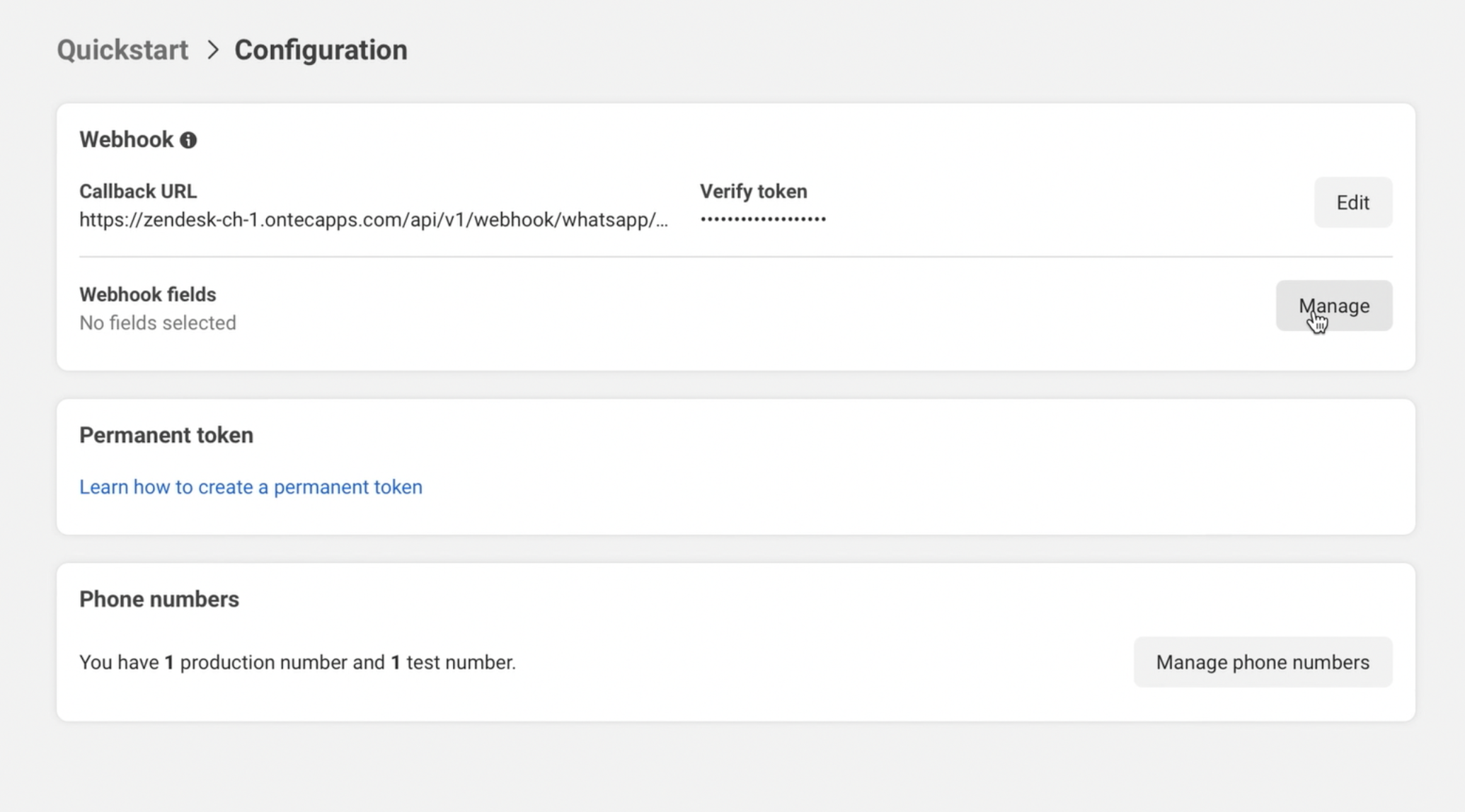Click the Webhook info icon

coord(188,140)
